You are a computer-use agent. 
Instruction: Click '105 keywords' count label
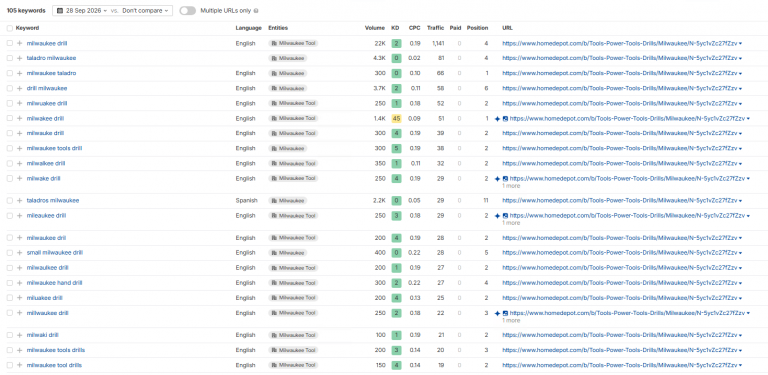(26, 10)
